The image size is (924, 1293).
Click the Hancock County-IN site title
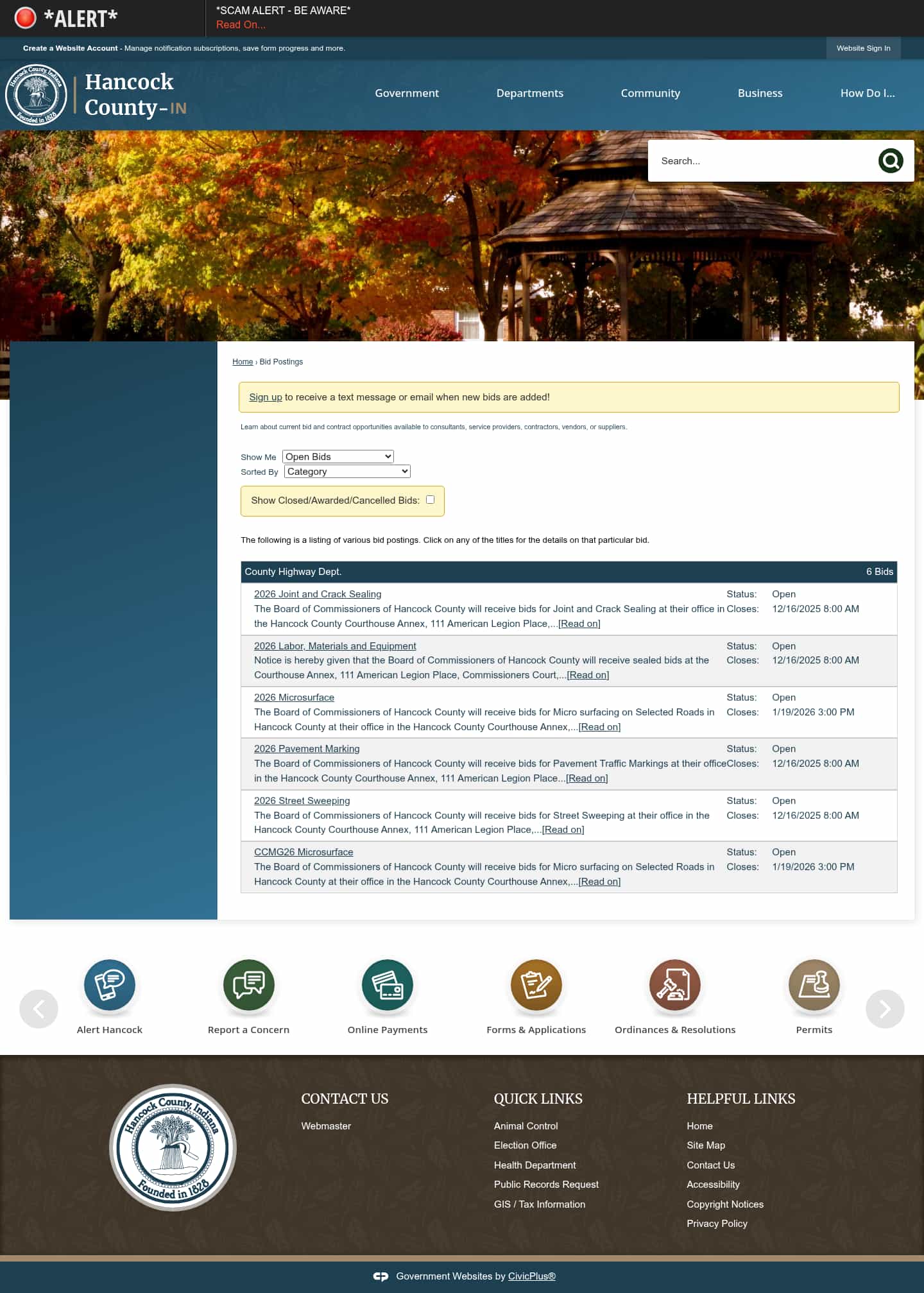pyautogui.click(x=135, y=94)
